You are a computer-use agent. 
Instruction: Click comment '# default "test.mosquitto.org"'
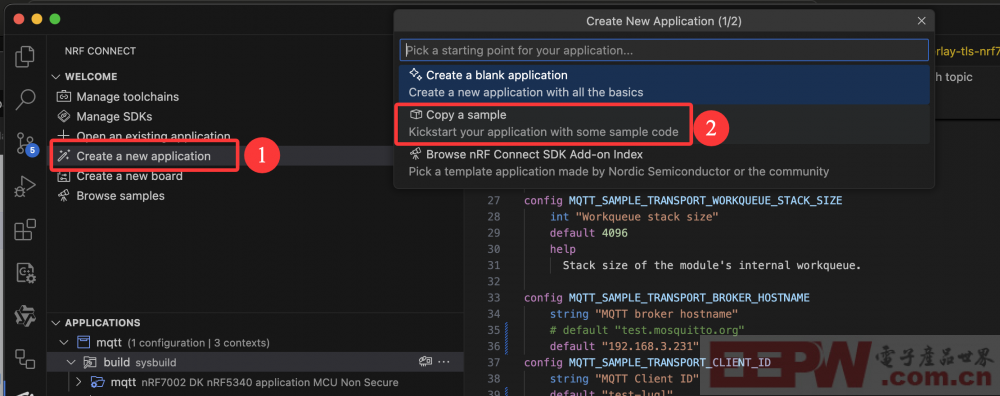(647, 330)
